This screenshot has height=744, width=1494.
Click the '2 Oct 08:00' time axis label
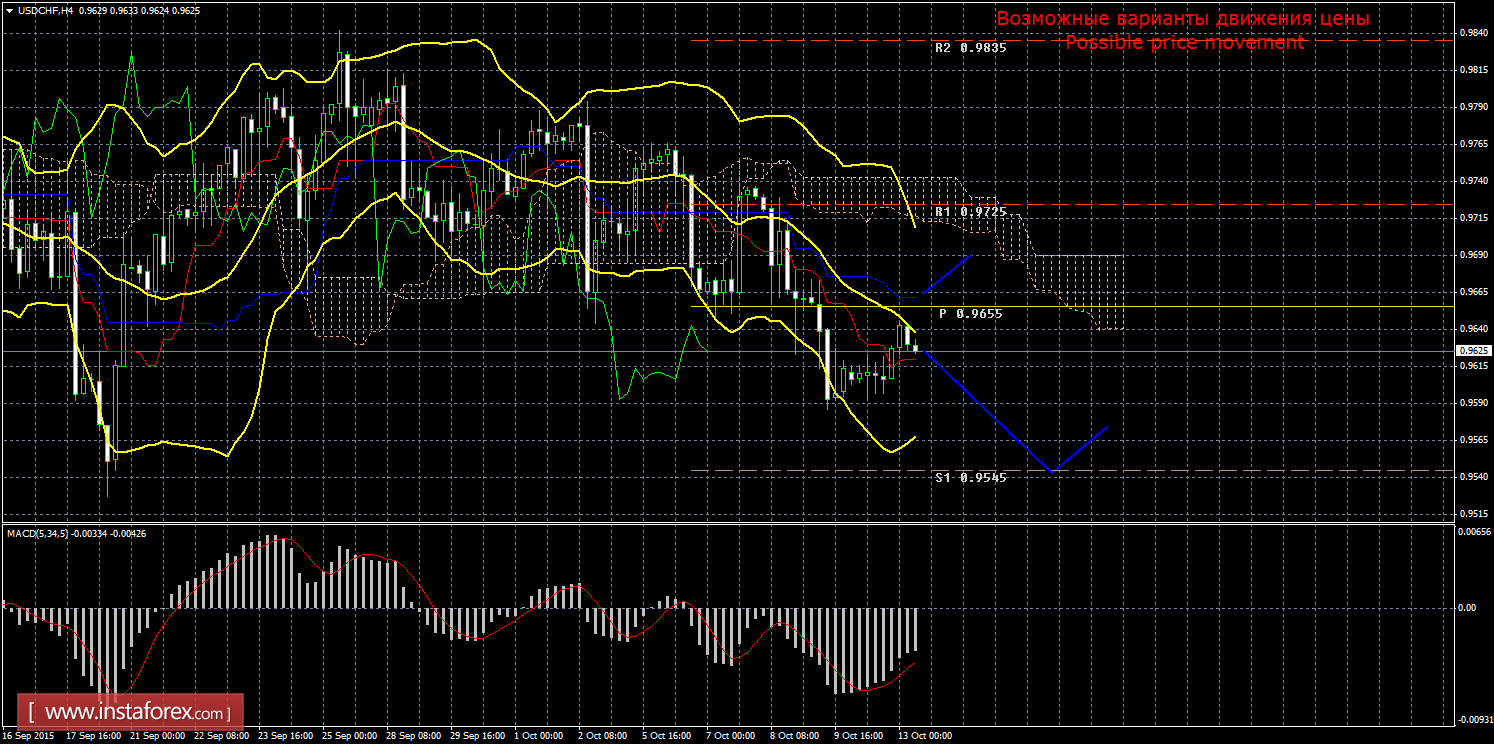tap(602, 736)
